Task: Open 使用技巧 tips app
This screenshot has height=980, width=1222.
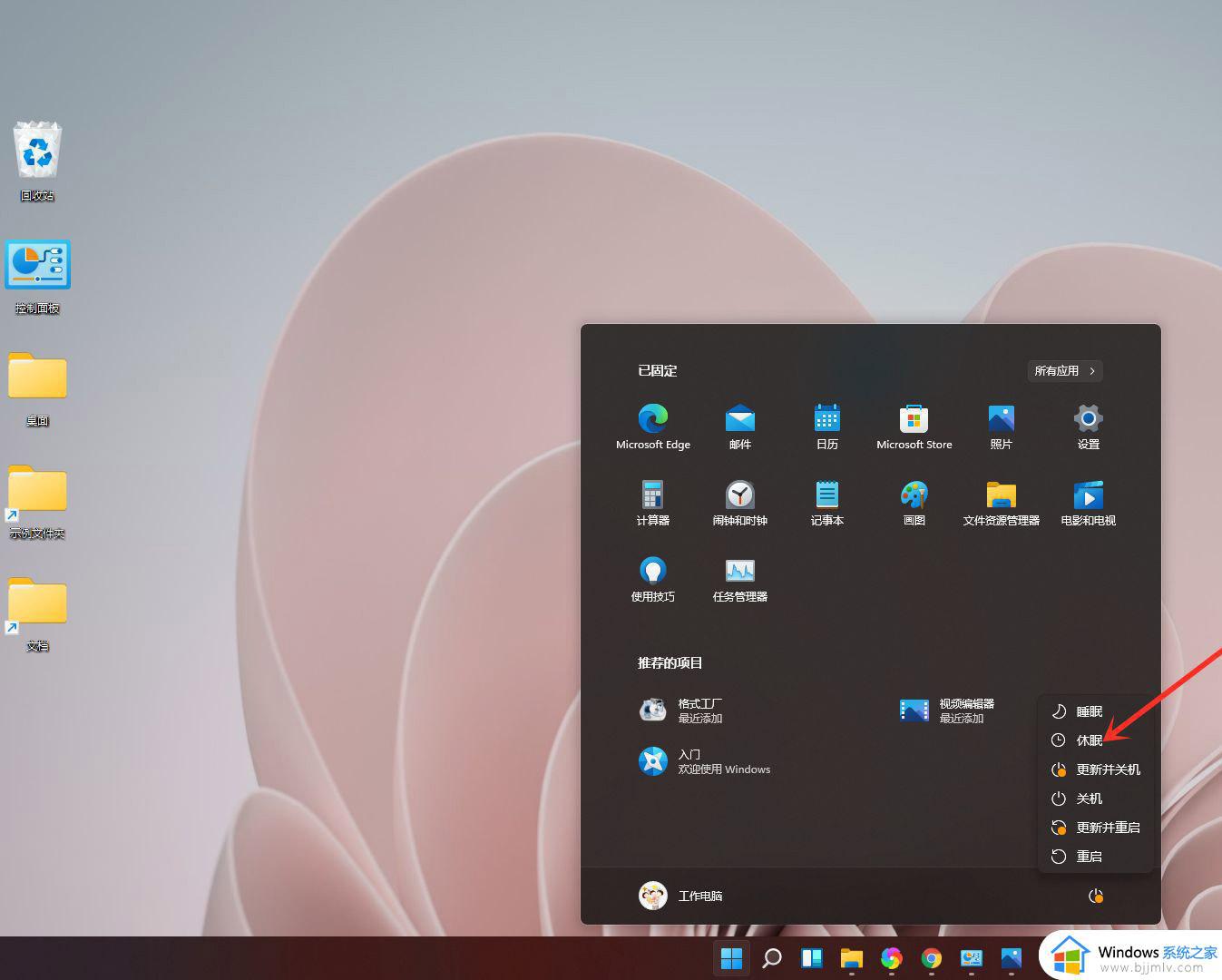Action: (653, 579)
